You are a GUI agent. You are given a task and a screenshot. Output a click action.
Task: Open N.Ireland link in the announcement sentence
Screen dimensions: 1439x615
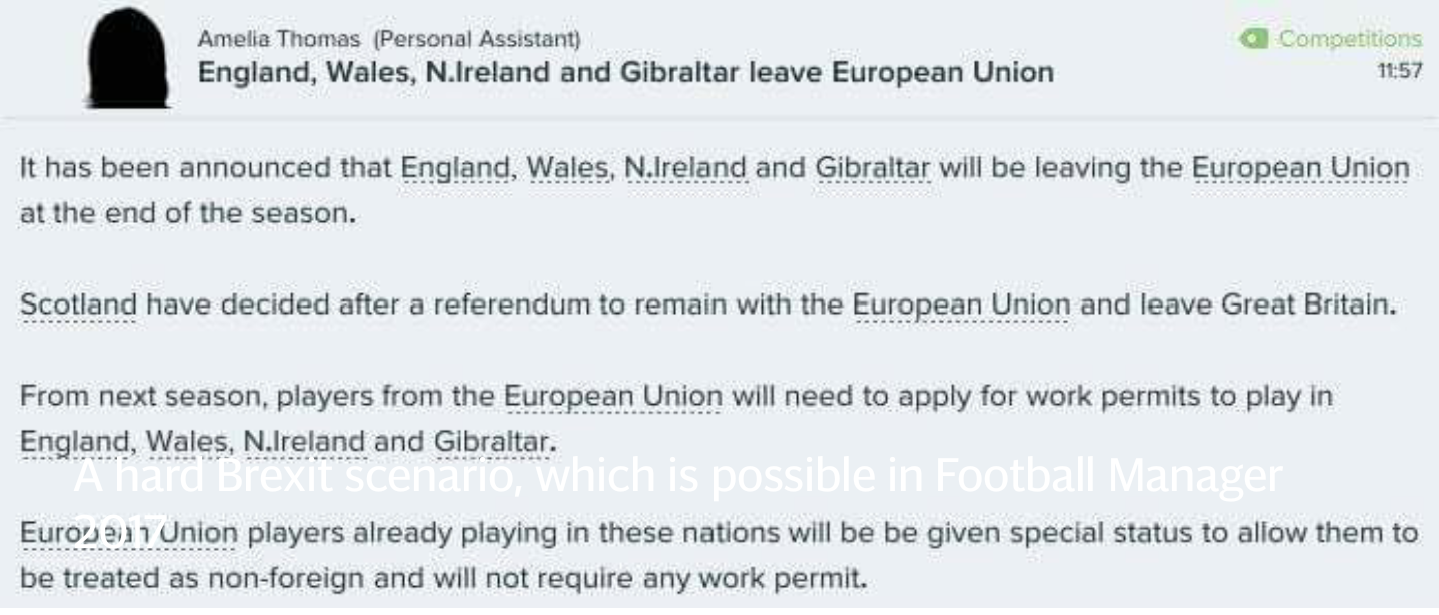tap(685, 168)
